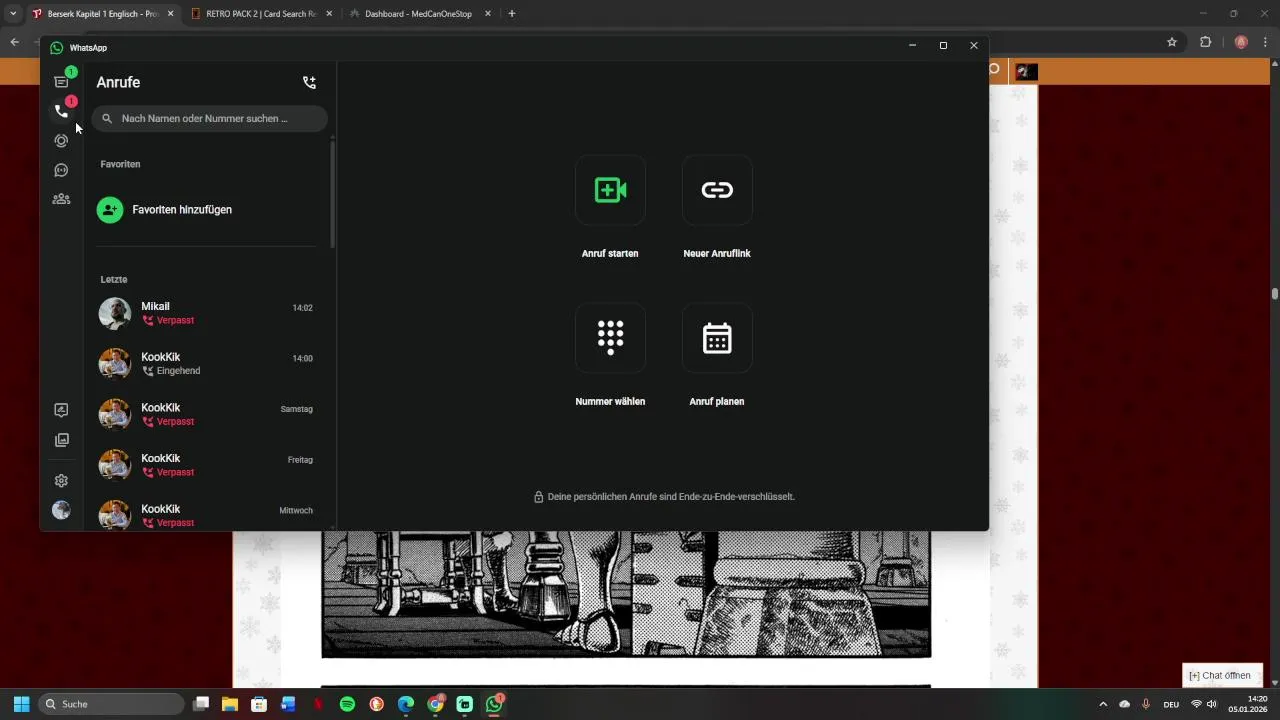The height and width of the screenshot is (720, 1280).
Task: Bookmark this page with star icon
Action: coord(1172,42)
